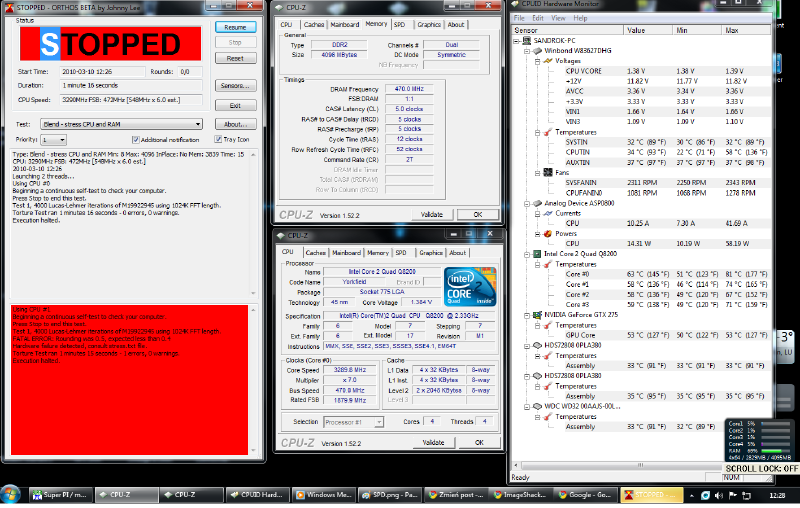Click the Exit button in Orthos
The height and width of the screenshot is (508, 800).
pos(235,106)
